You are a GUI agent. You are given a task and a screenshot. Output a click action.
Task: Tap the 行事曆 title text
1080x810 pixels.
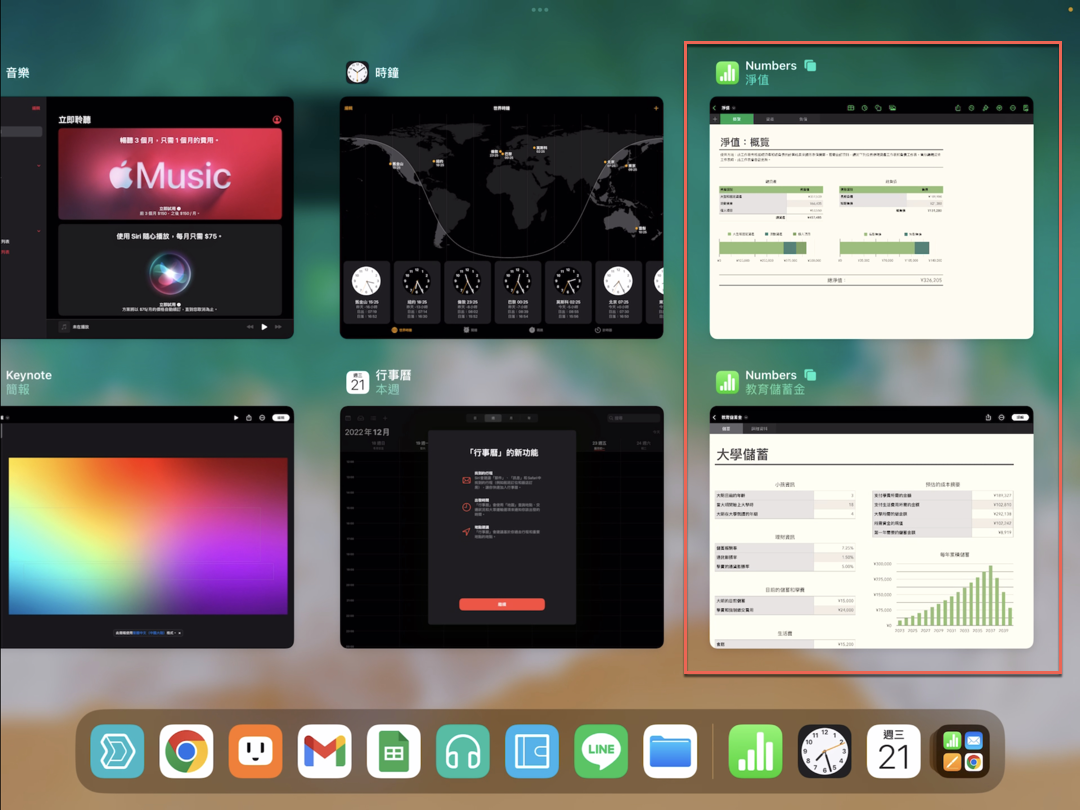[x=393, y=375]
